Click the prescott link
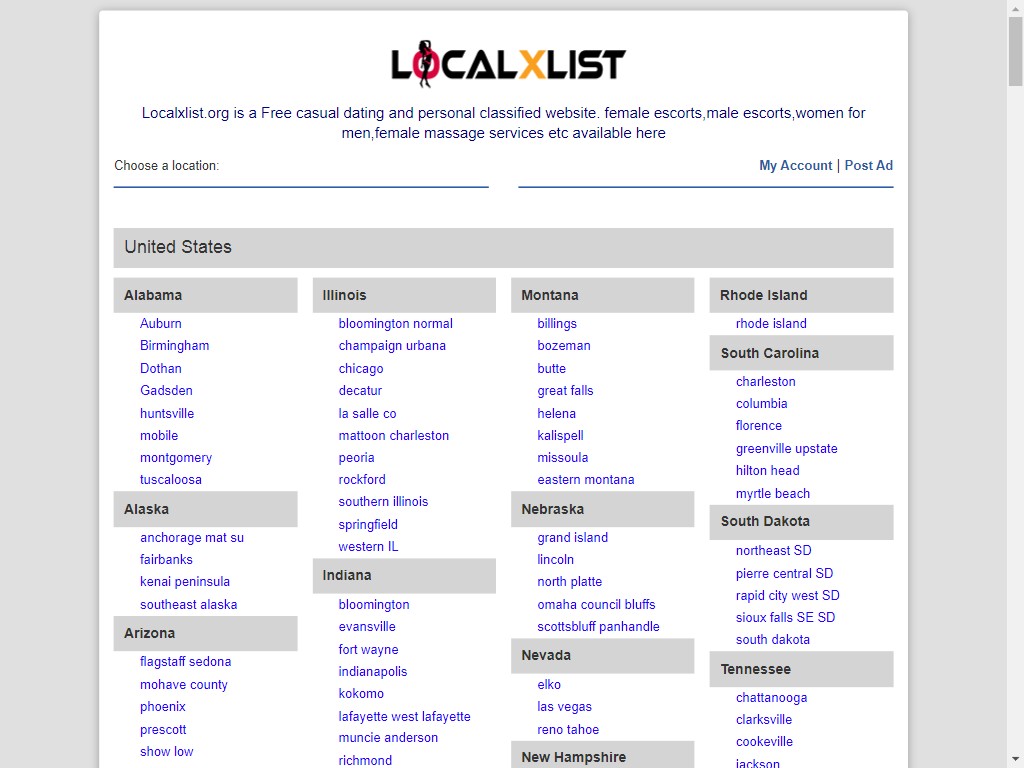The image size is (1024, 768). tap(163, 729)
